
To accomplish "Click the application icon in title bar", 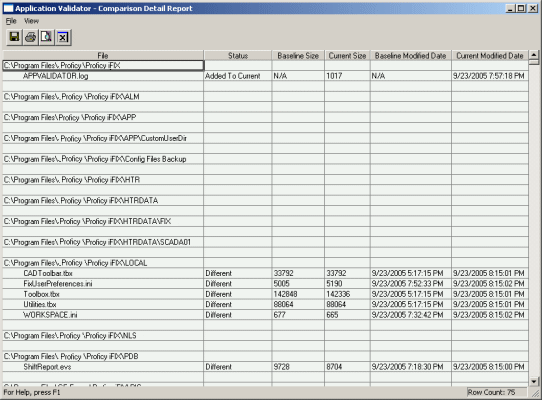I will [8, 8].
